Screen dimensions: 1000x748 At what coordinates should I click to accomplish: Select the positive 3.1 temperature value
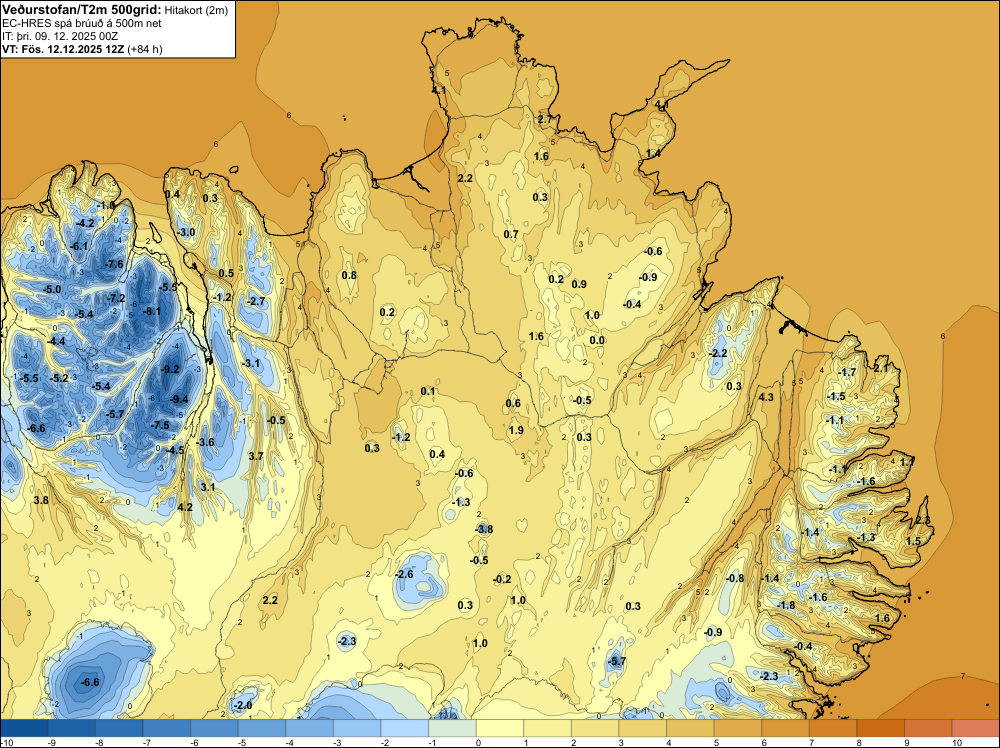tap(207, 487)
